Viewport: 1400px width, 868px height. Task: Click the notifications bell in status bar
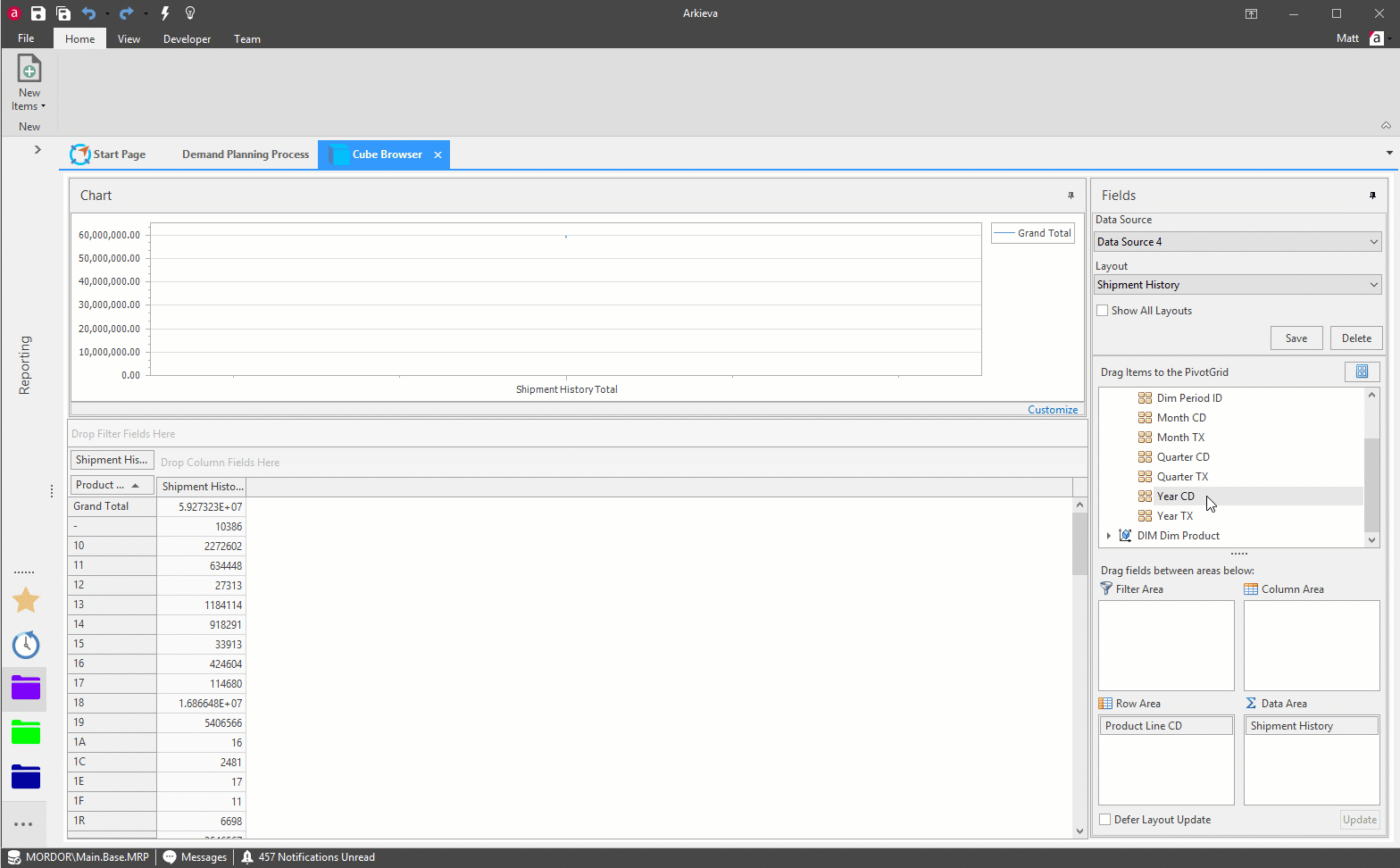(247, 857)
